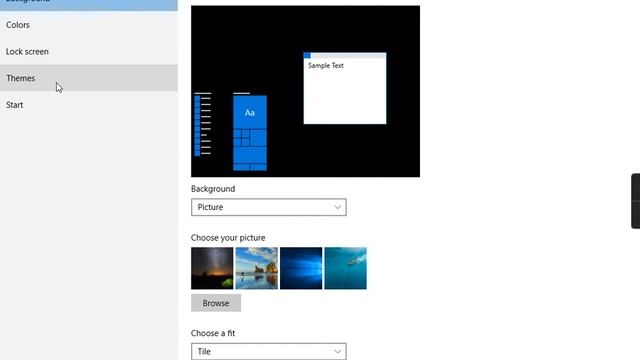This screenshot has height=360, width=640.
Task: Open the Colors settings page
Action: [x=89, y=25]
